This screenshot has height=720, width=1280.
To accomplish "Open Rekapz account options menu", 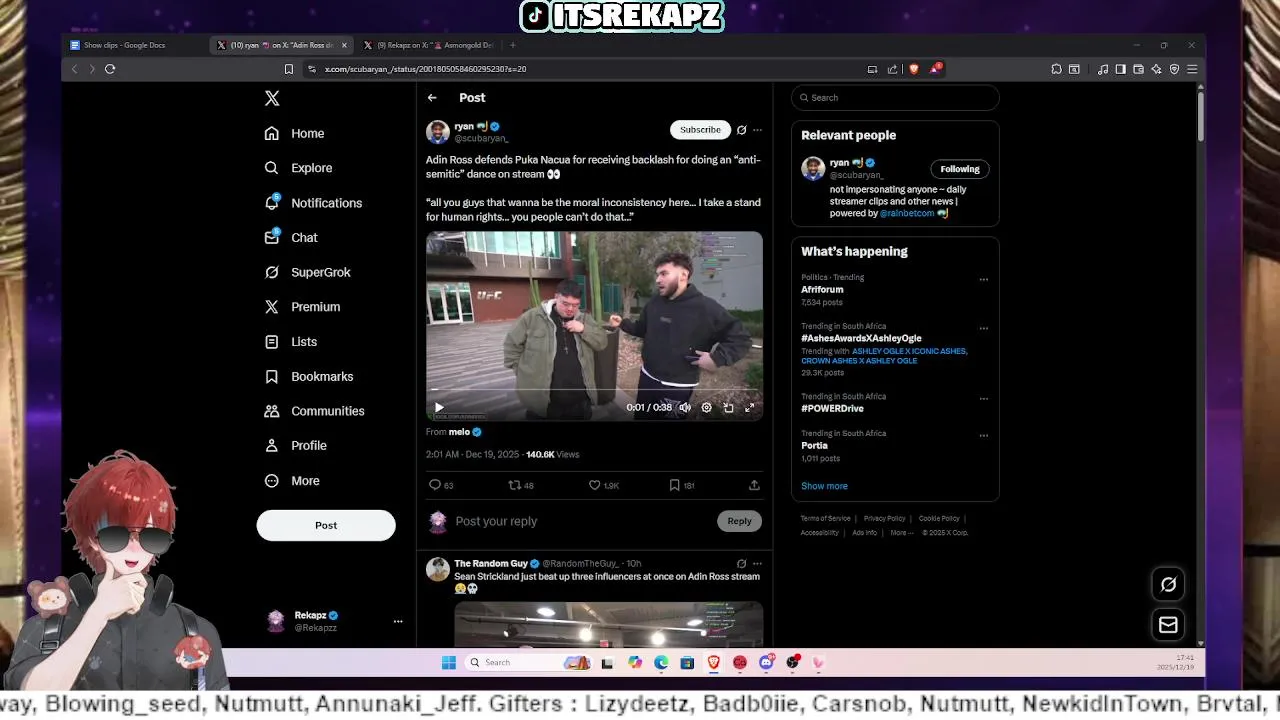I will (x=398, y=621).
